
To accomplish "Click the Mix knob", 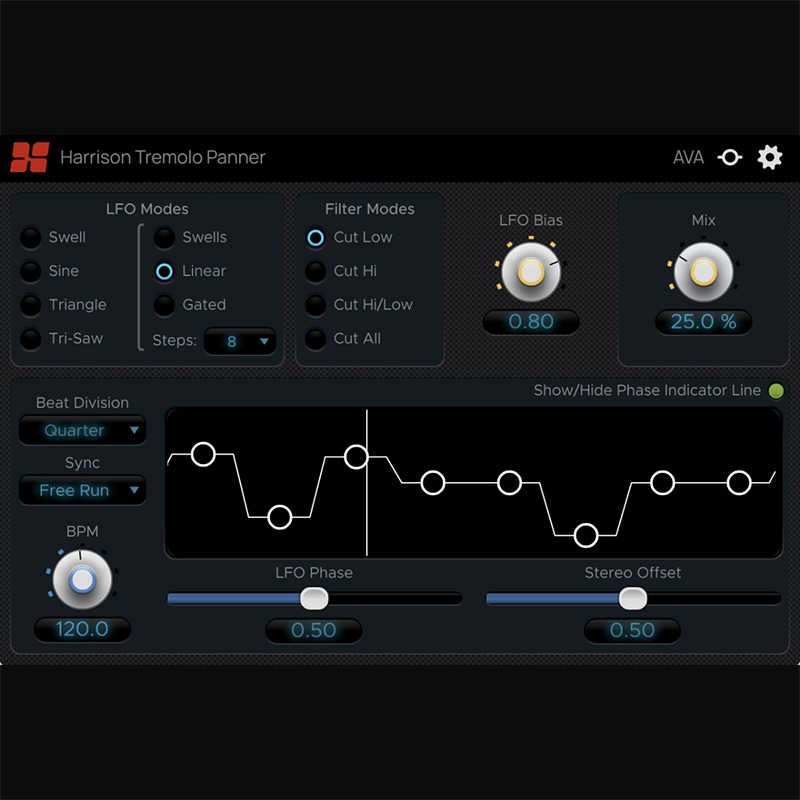I will point(703,271).
